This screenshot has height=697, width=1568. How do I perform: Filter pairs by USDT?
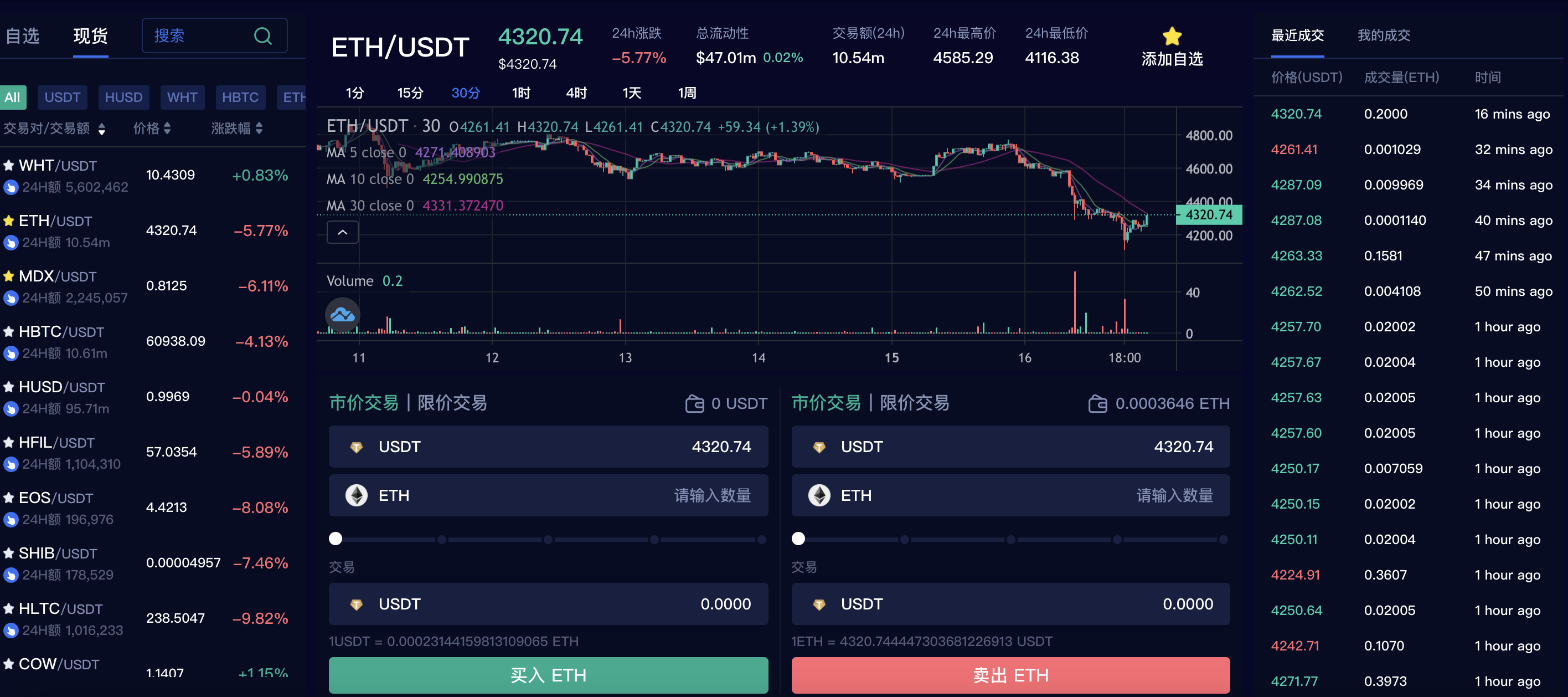tap(62, 98)
